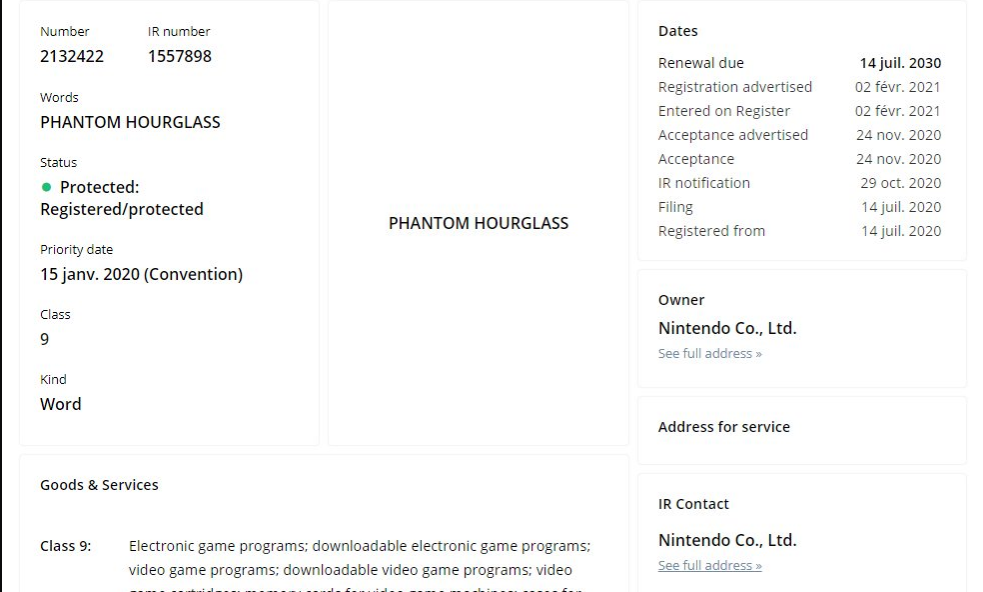Click the Registered/protected status text

[121, 209]
